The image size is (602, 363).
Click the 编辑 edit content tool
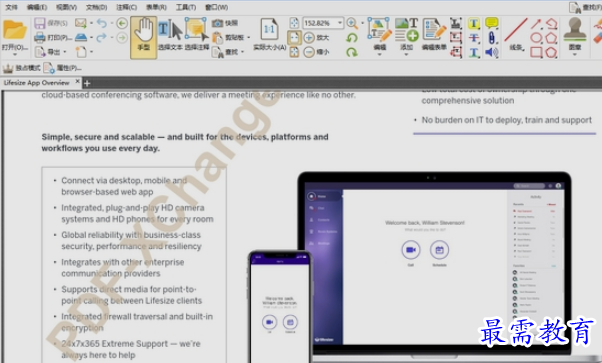pos(379,35)
